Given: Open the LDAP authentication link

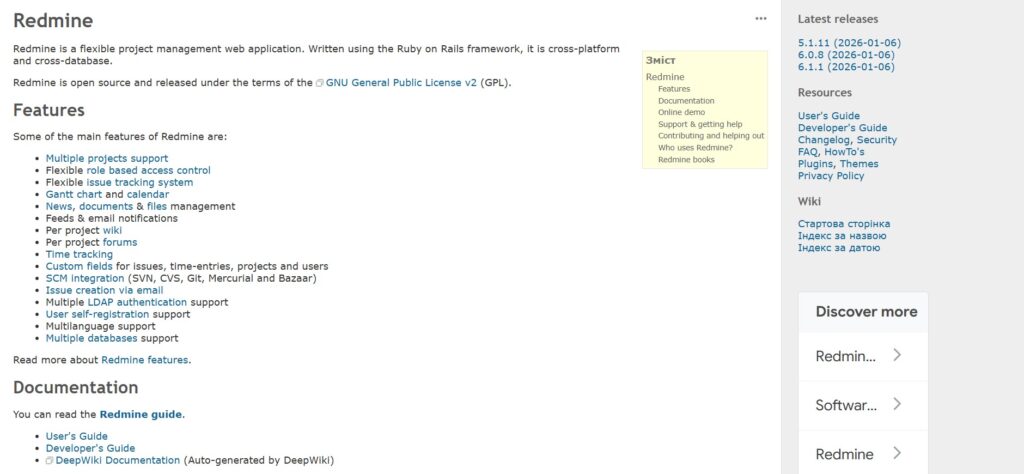Looking at the screenshot, I should click(137, 302).
